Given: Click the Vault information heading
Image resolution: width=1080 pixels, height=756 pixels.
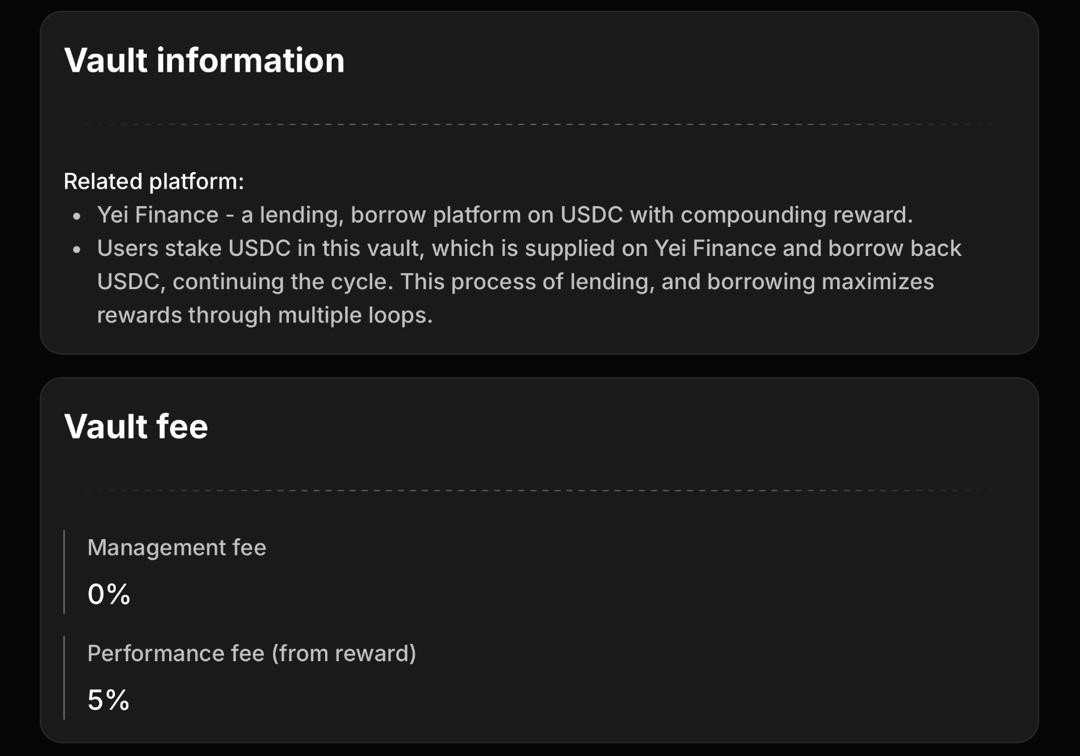Looking at the screenshot, I should pos(204,60).
